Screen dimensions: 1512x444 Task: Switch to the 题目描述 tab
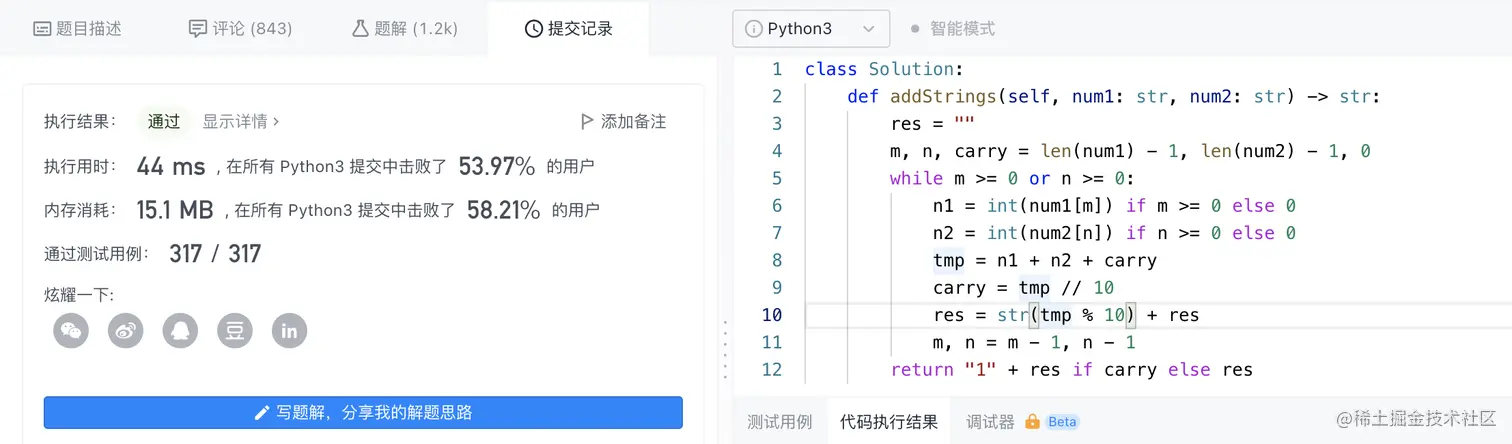pos(78,29)
